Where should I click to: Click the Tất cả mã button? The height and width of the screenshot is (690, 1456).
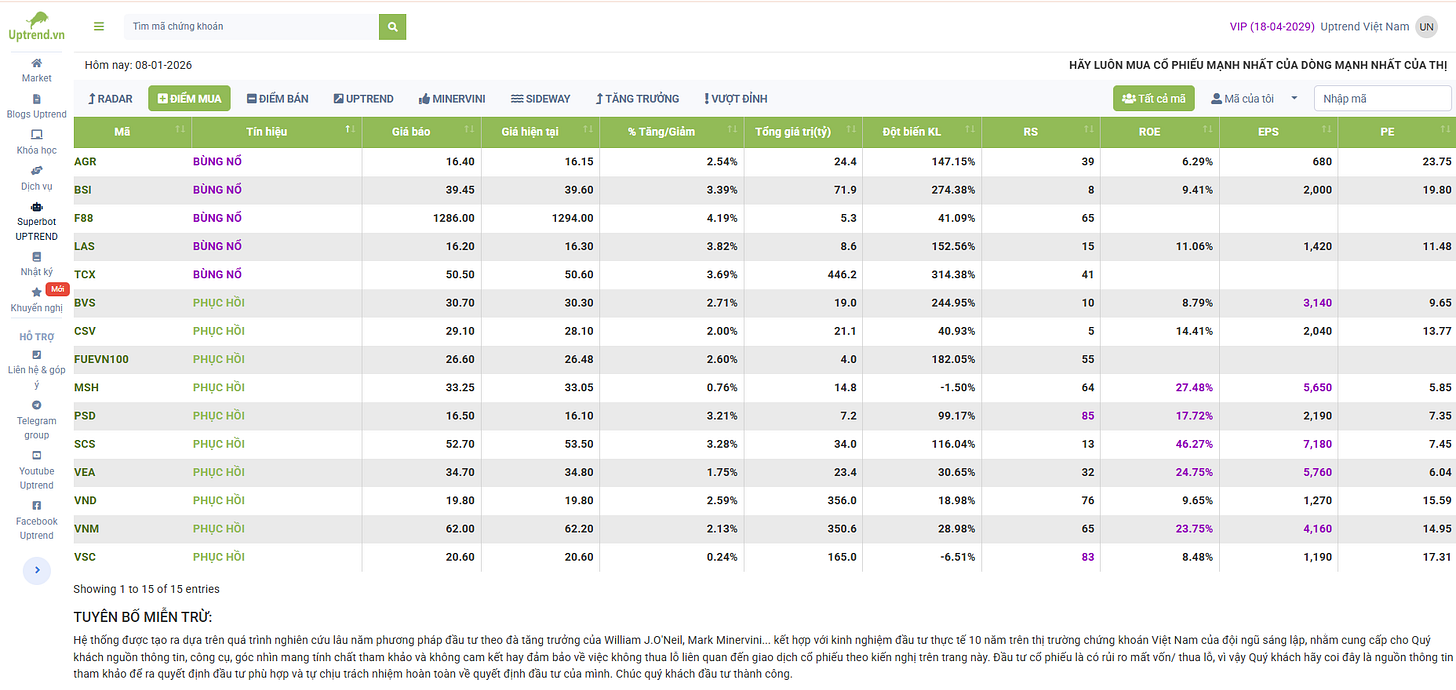coord(1154,98)
